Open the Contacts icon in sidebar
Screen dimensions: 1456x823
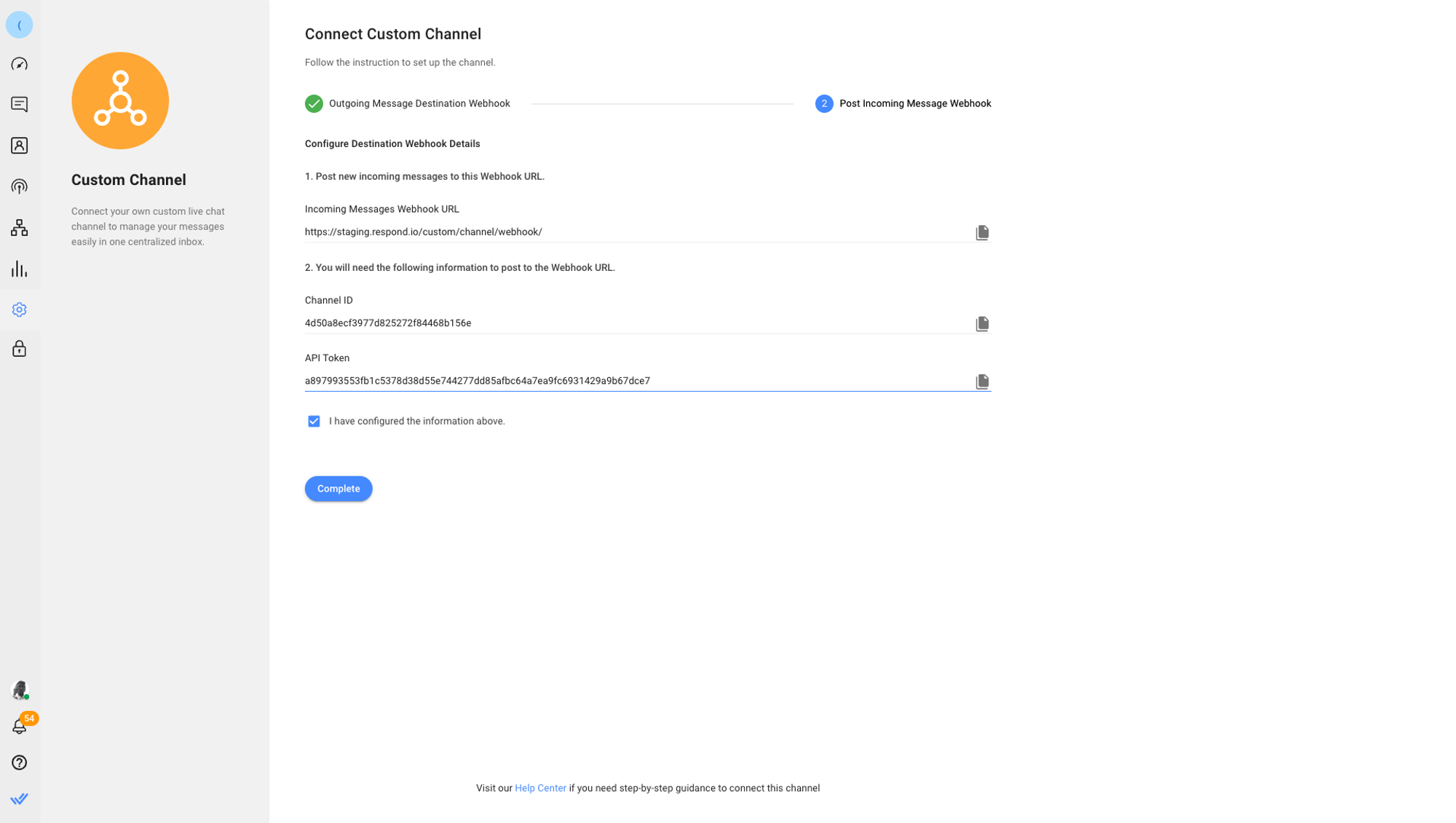(20, 146)
